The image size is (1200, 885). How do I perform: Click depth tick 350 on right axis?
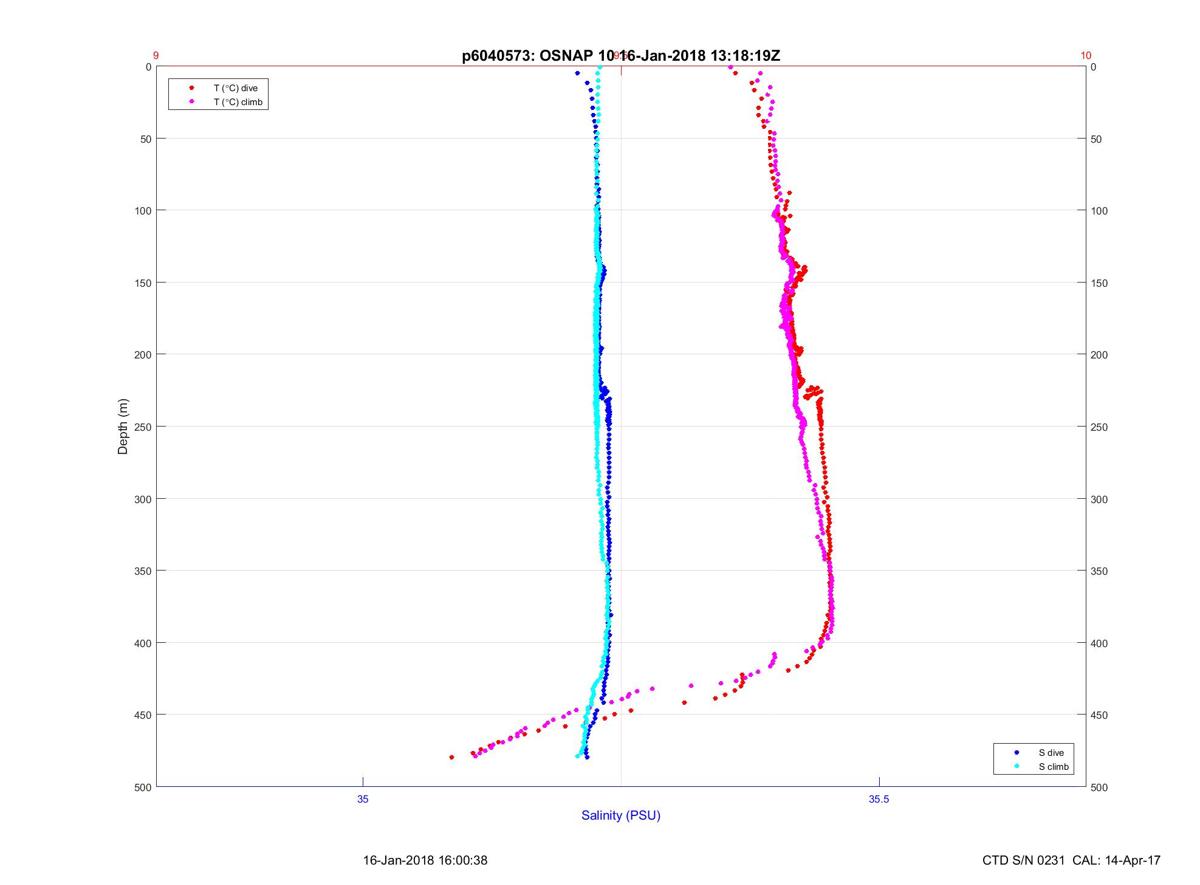click(x=1099, y=571)
